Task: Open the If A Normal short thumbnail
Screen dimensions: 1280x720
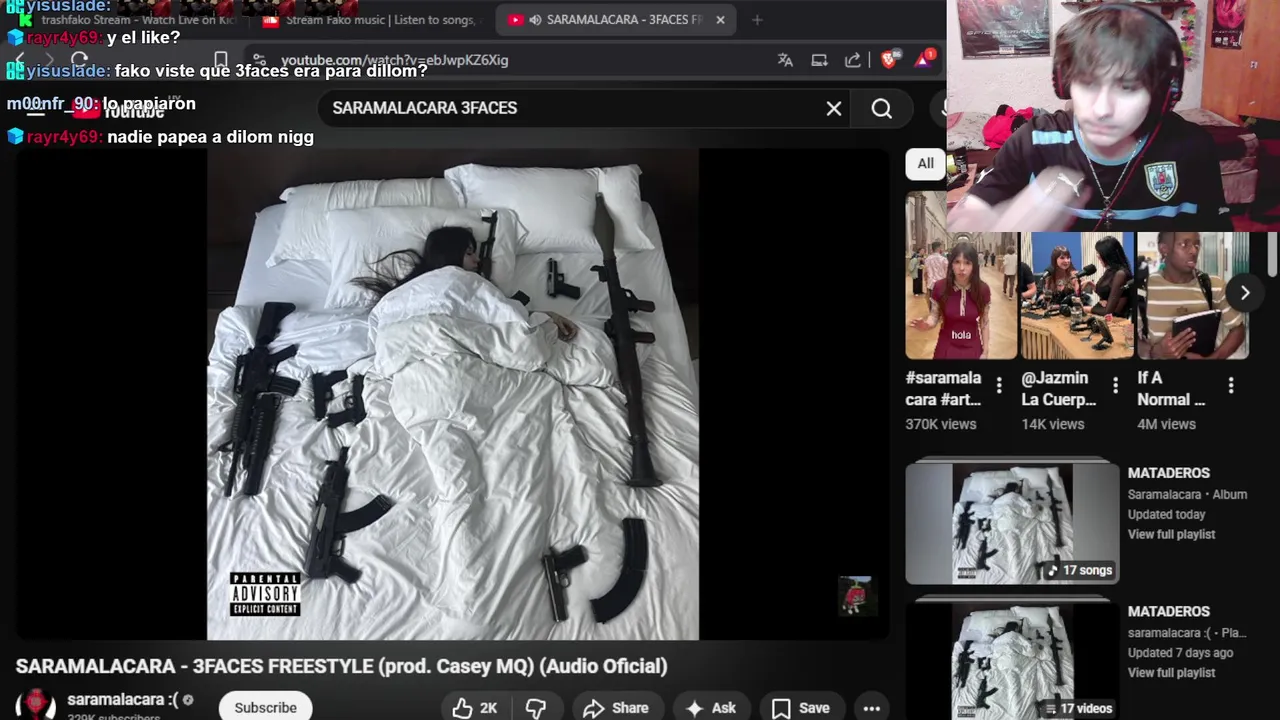Action: (x=1193, y=295)
